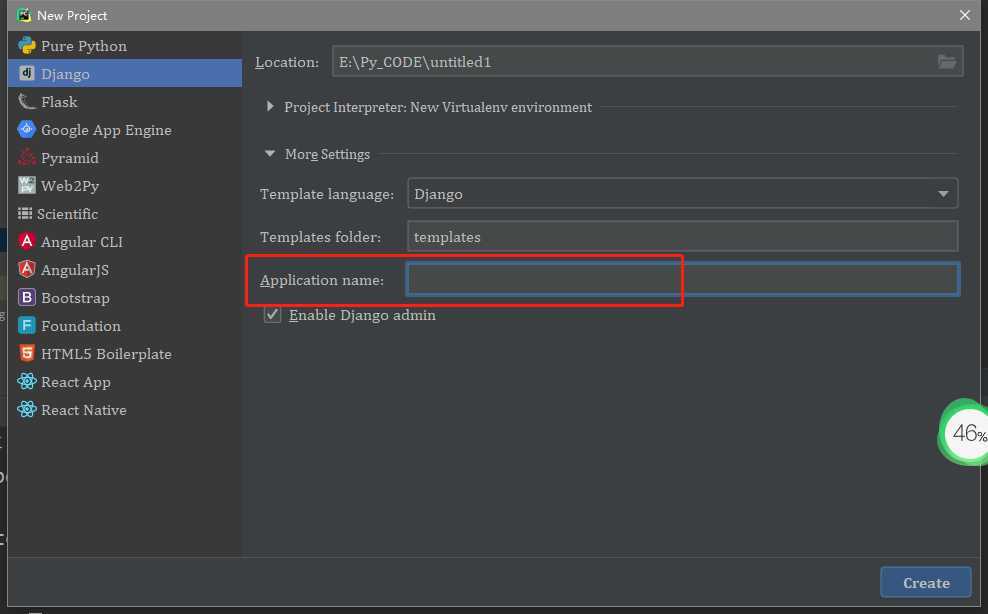Click the Scientific grid icon
Viewport: 988px width, 614px height.
pos(25,213)
